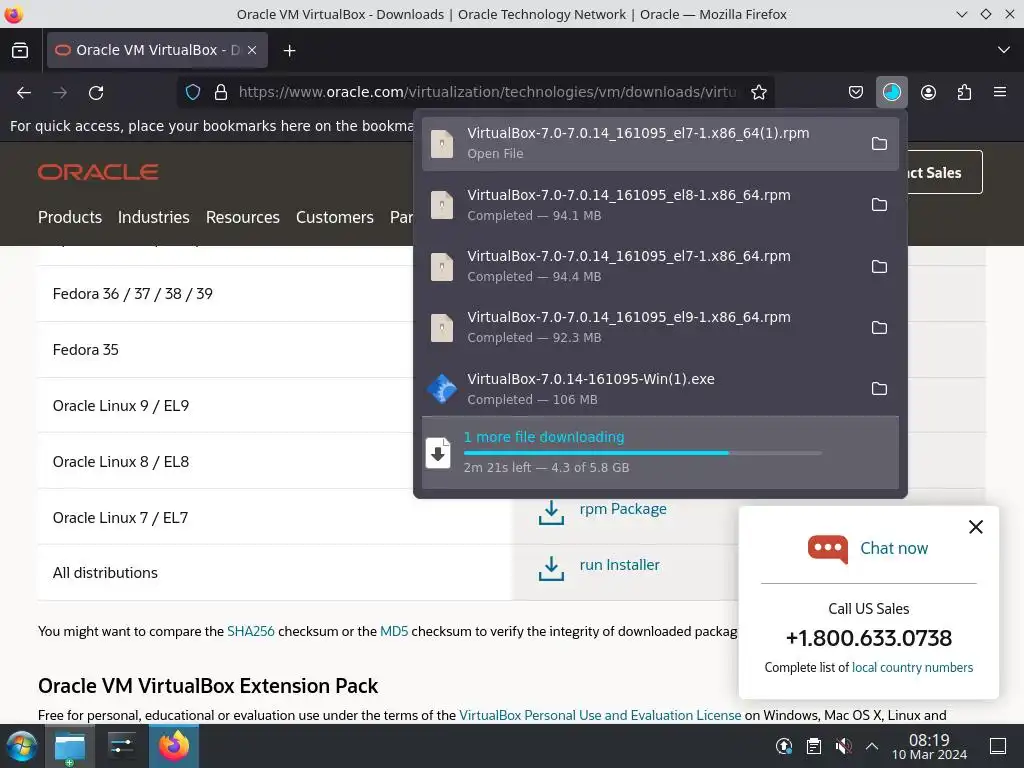The height and width of the screenshot is (768, 1024).
Task: Open the Products menu
Action: pos(70,217)
